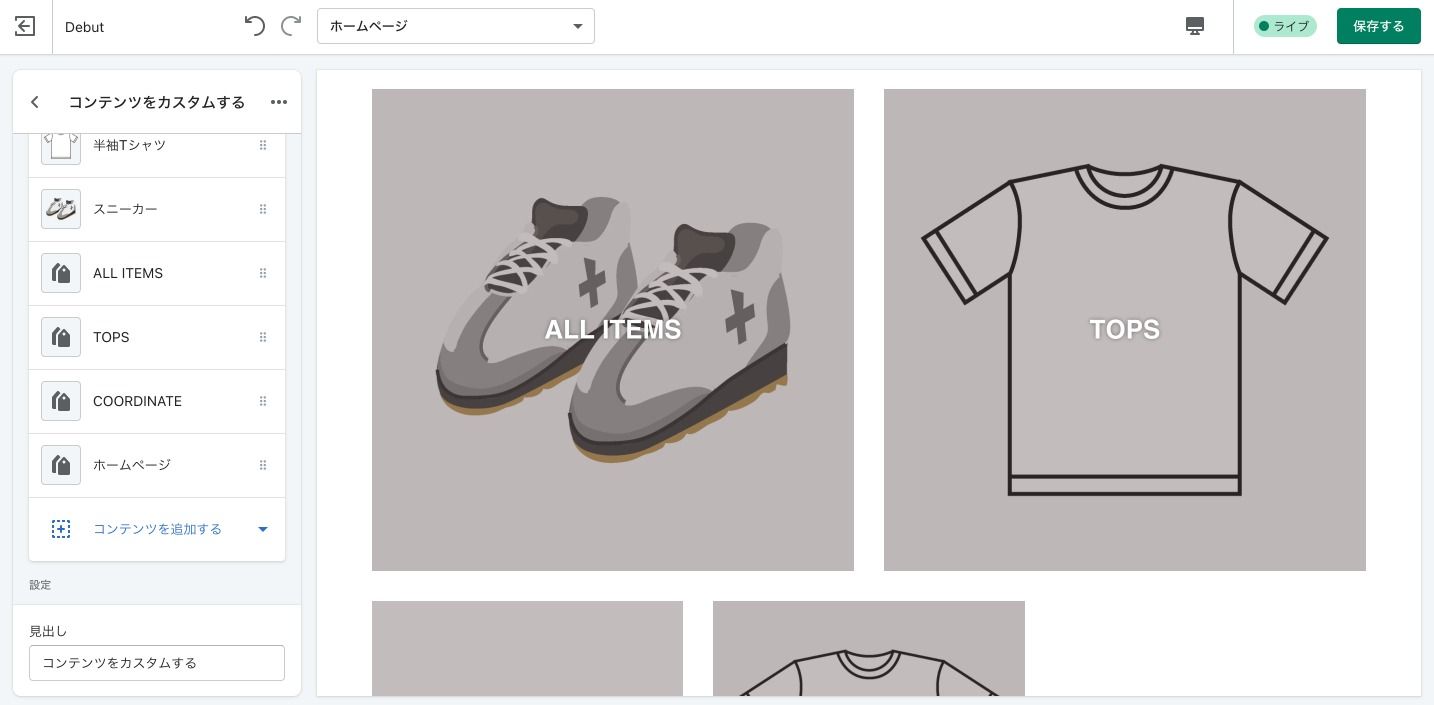Click the ALL ITEMS sneaker collection tile
The width and height of the screenshot is (1434, 705).
(x=613, y=330)
